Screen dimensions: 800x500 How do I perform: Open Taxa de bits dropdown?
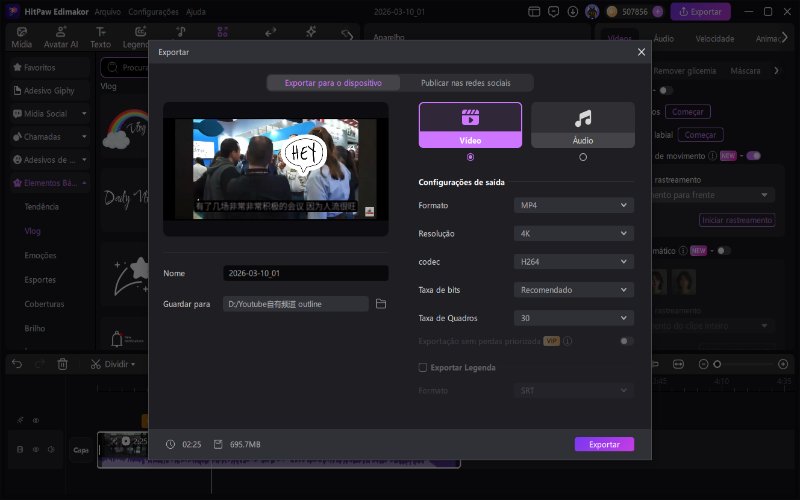(x=573, y=289)
